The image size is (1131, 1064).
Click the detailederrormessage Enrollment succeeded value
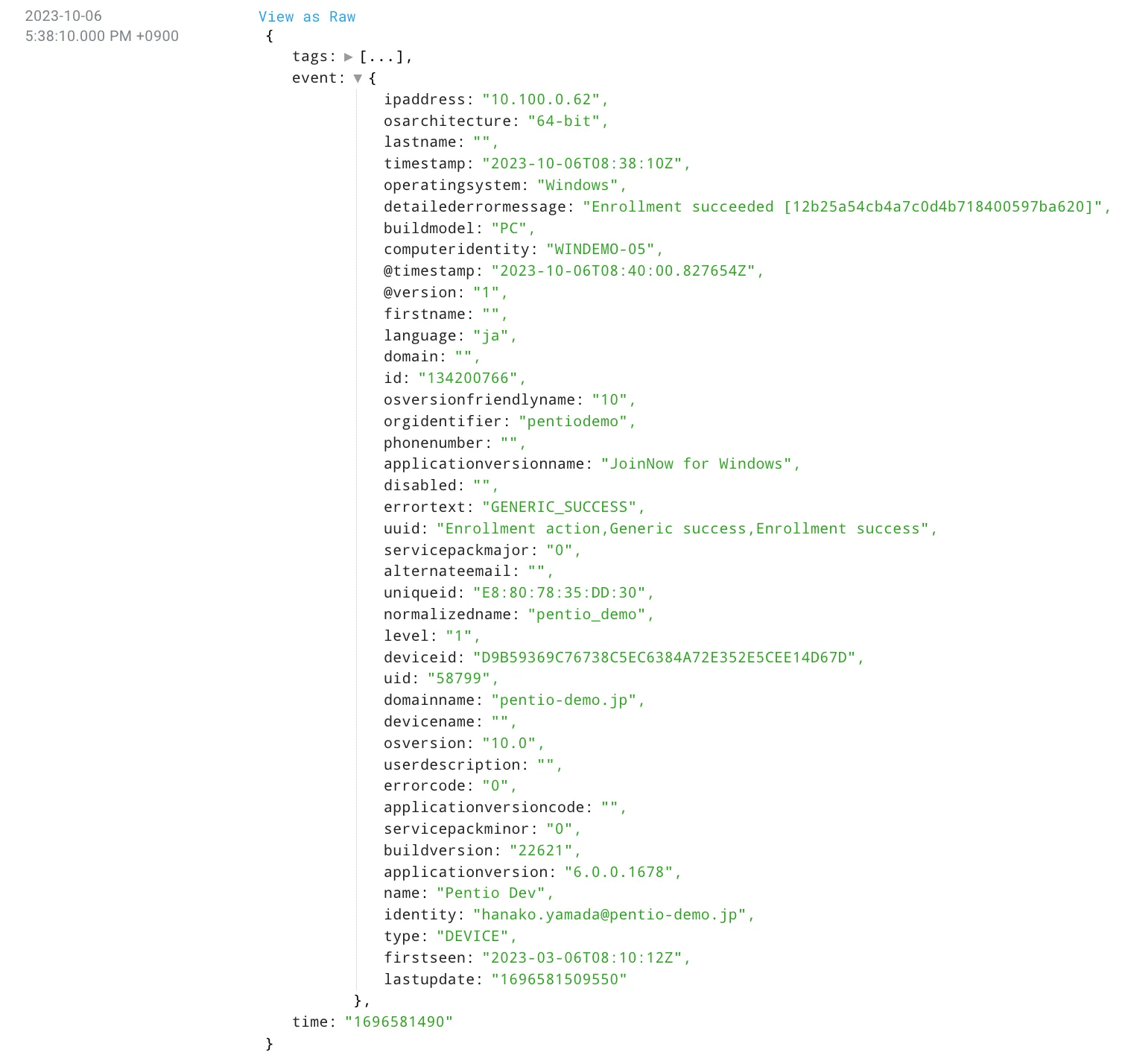tap(846, 207)
